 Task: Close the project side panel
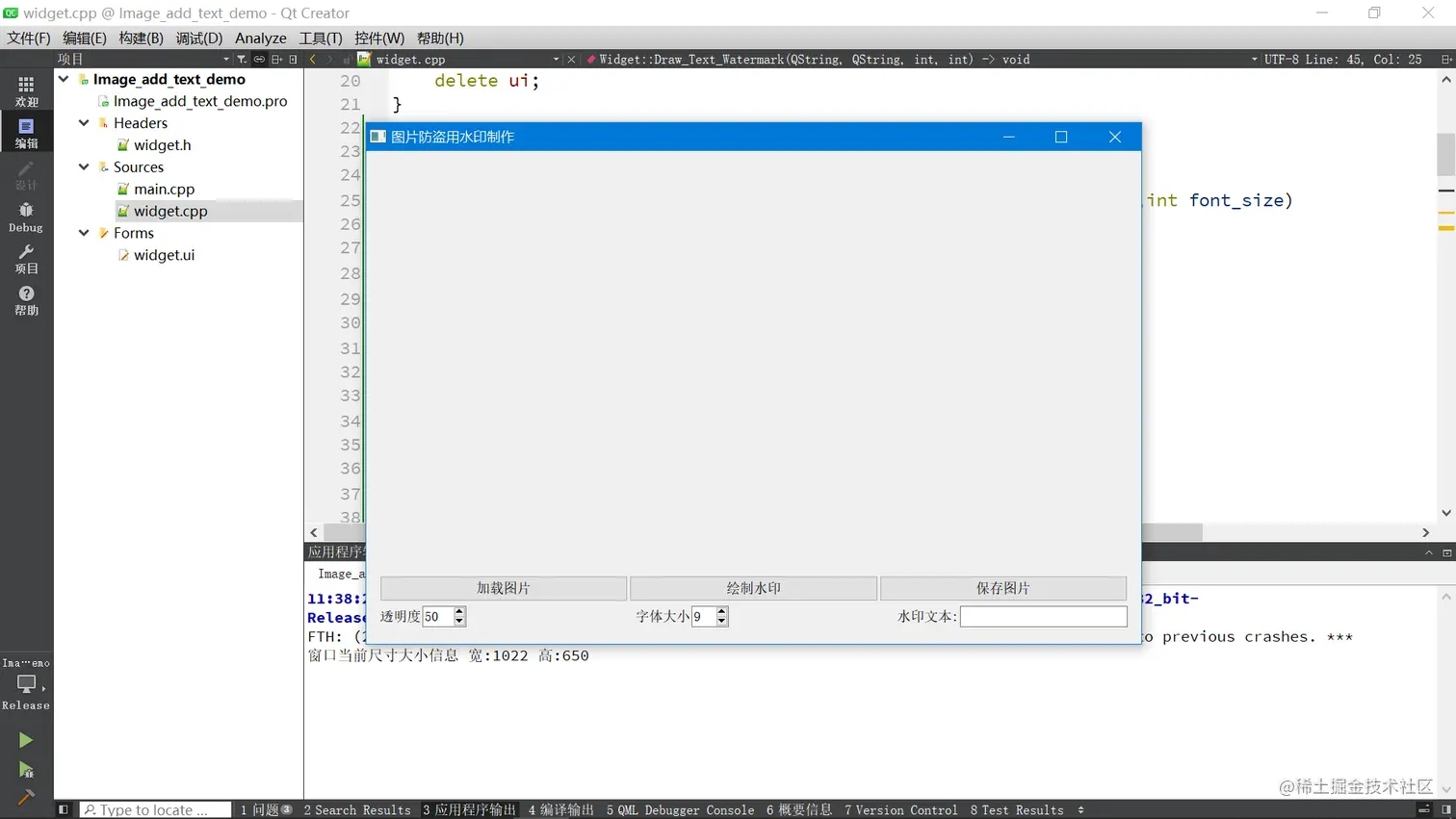[294, 59]
